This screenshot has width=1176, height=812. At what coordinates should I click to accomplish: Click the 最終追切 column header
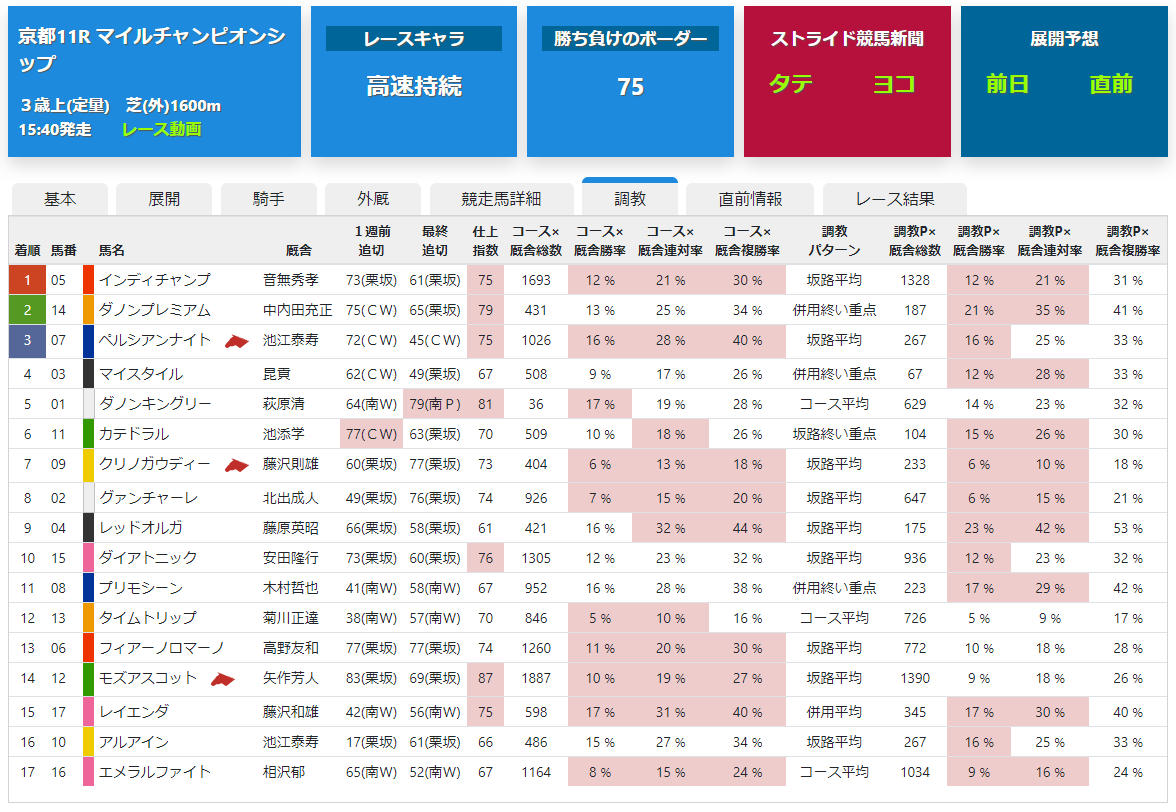pos(435,241)
